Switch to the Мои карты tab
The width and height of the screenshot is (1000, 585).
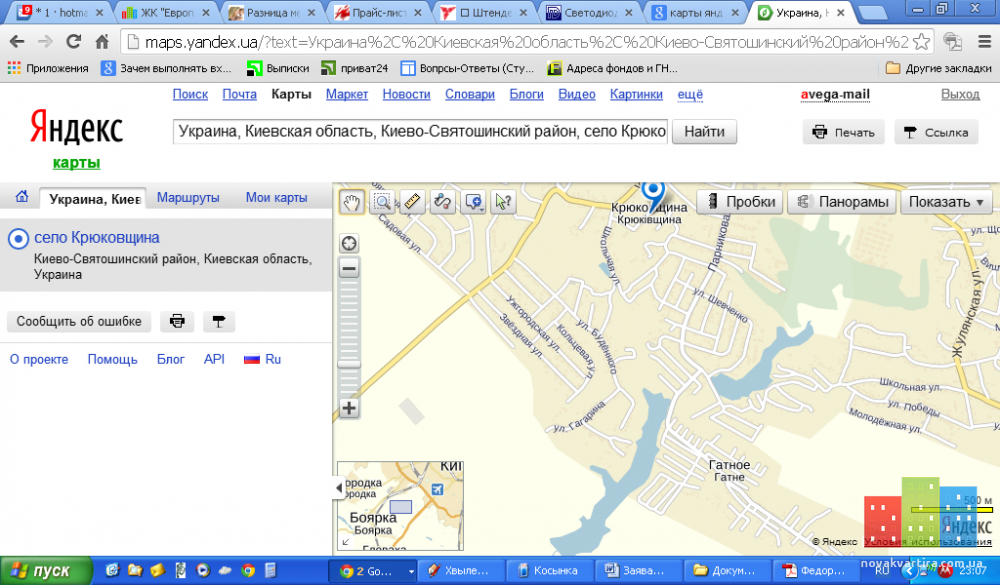[x=277, y=198]
